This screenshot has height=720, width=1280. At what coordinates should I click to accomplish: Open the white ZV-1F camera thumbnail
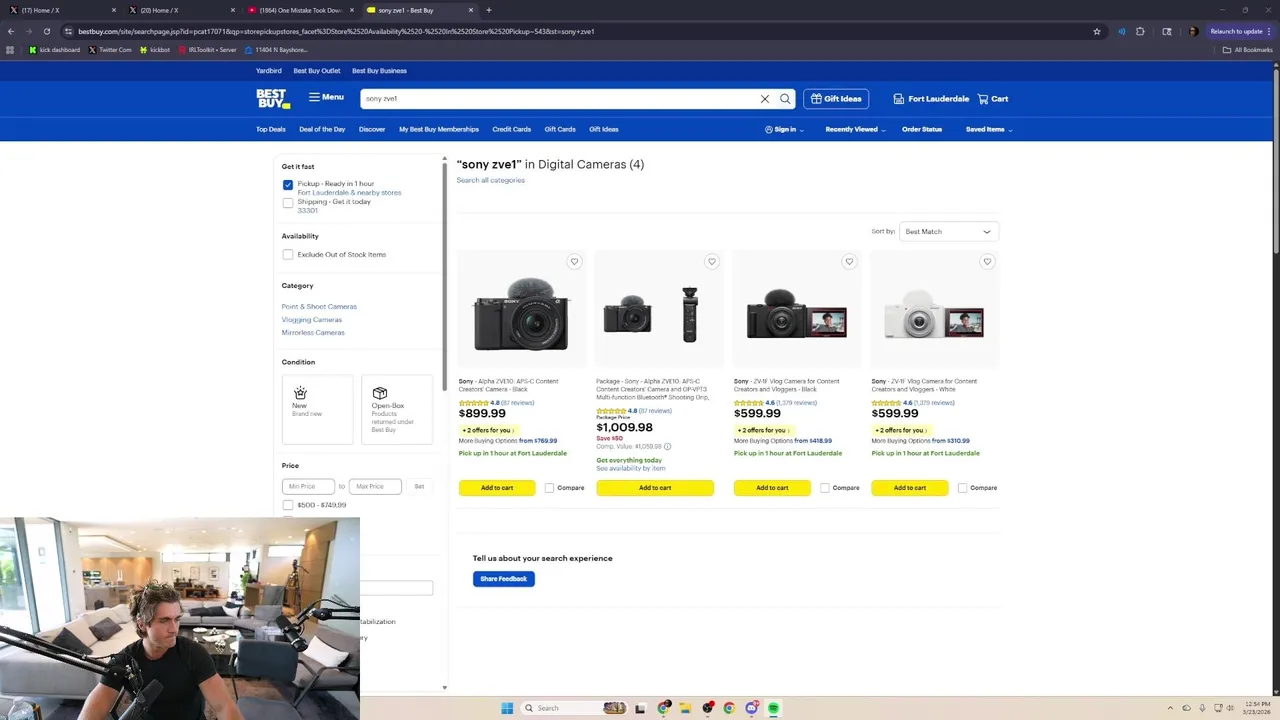pyautogui.click(x=934, y=313)
